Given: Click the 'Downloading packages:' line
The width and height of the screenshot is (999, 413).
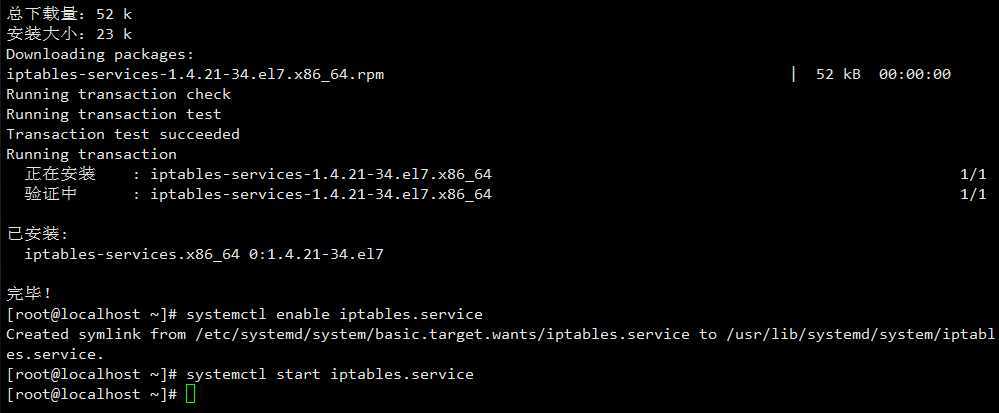Looking at the screenshot, I should pyautogui.click(x=100, y=55).
